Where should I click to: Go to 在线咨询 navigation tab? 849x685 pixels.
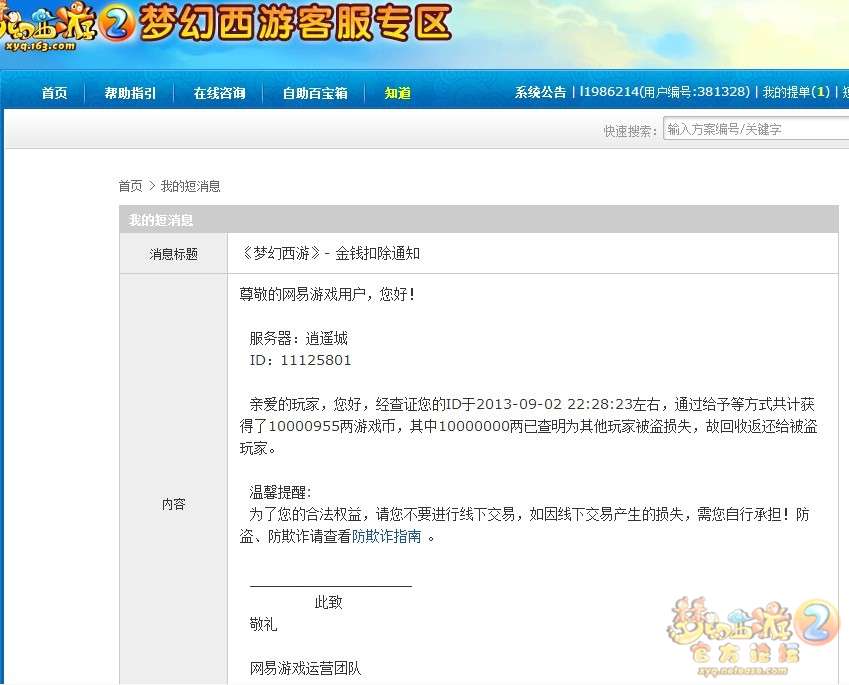[219, 93]
